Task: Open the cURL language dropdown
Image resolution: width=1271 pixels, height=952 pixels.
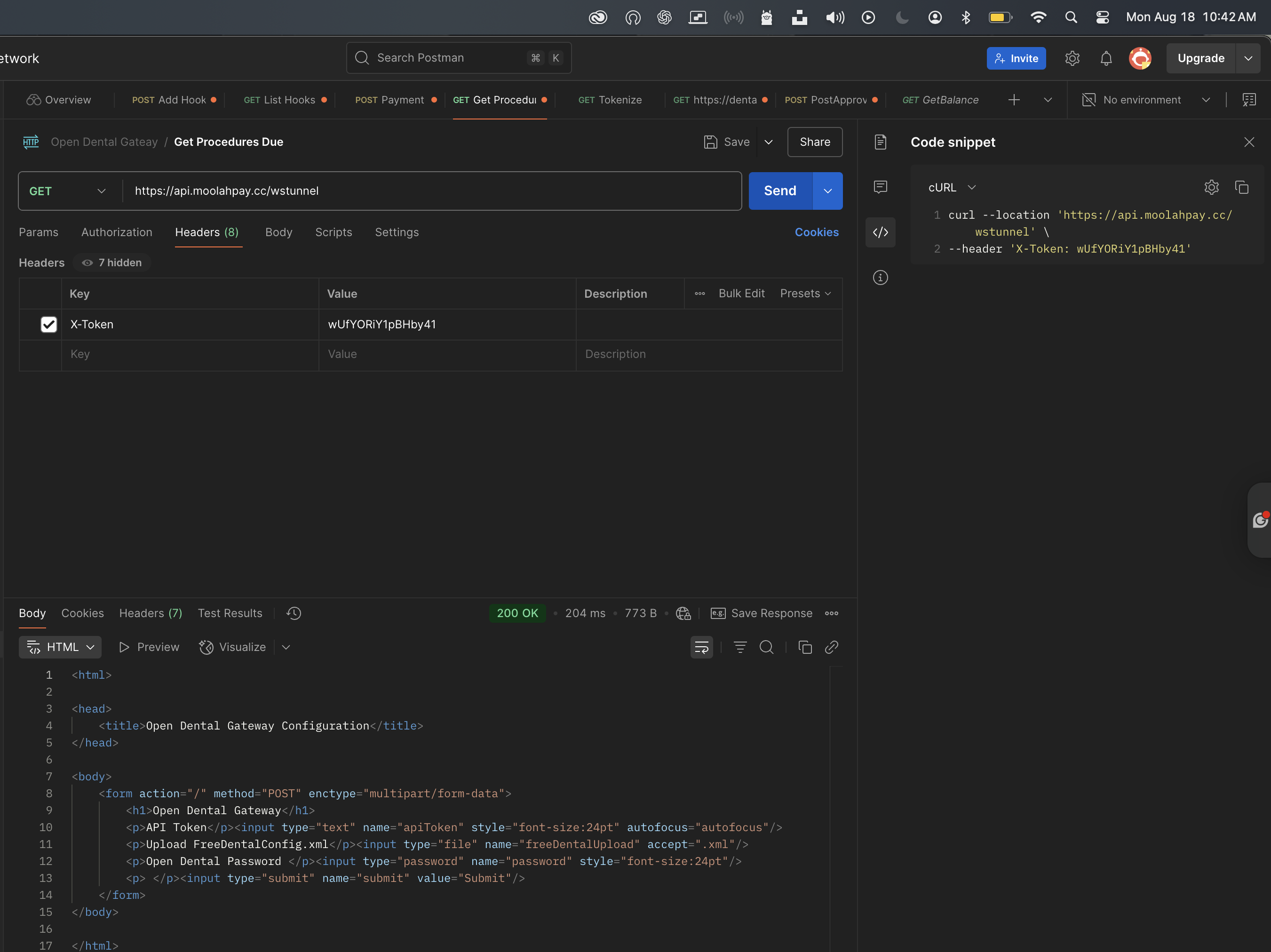Action: click(x=952, y=187)
